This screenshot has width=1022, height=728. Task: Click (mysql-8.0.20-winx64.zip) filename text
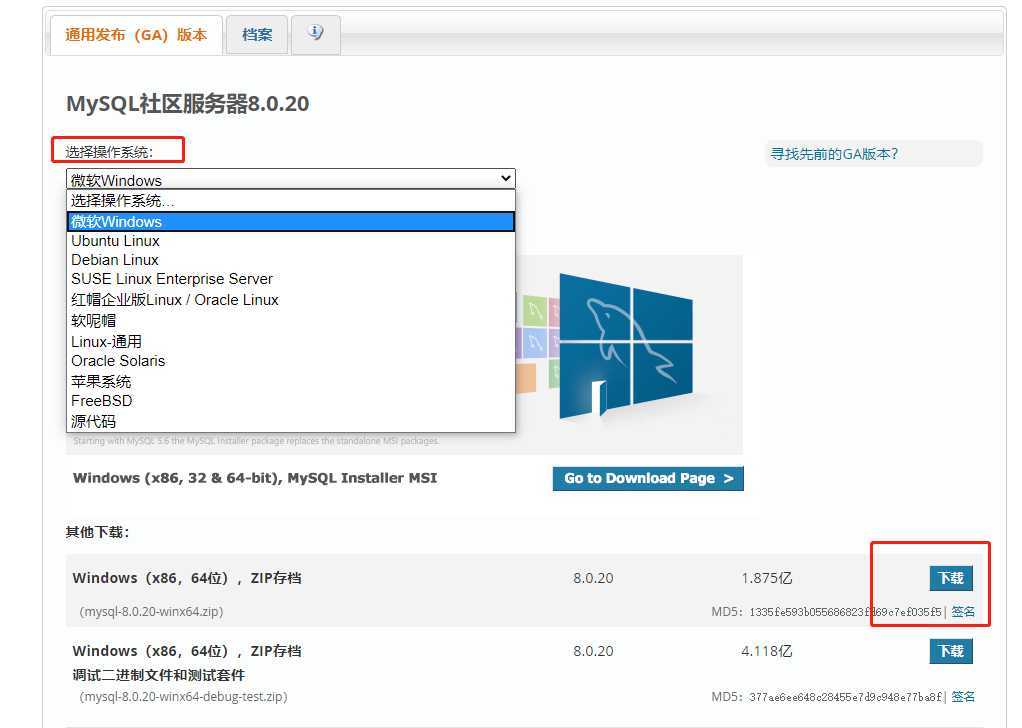coord(151,612)
